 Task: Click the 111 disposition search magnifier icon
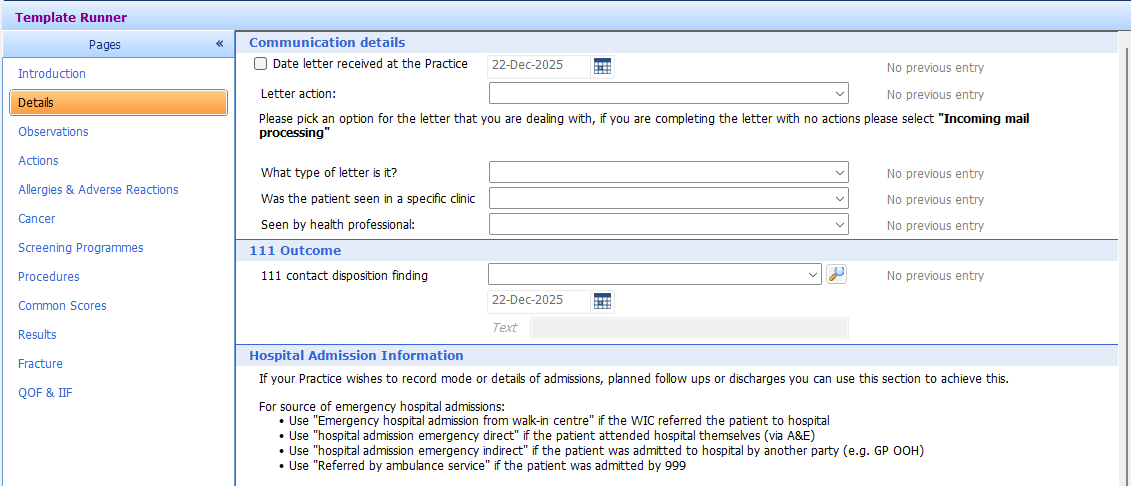836,274
